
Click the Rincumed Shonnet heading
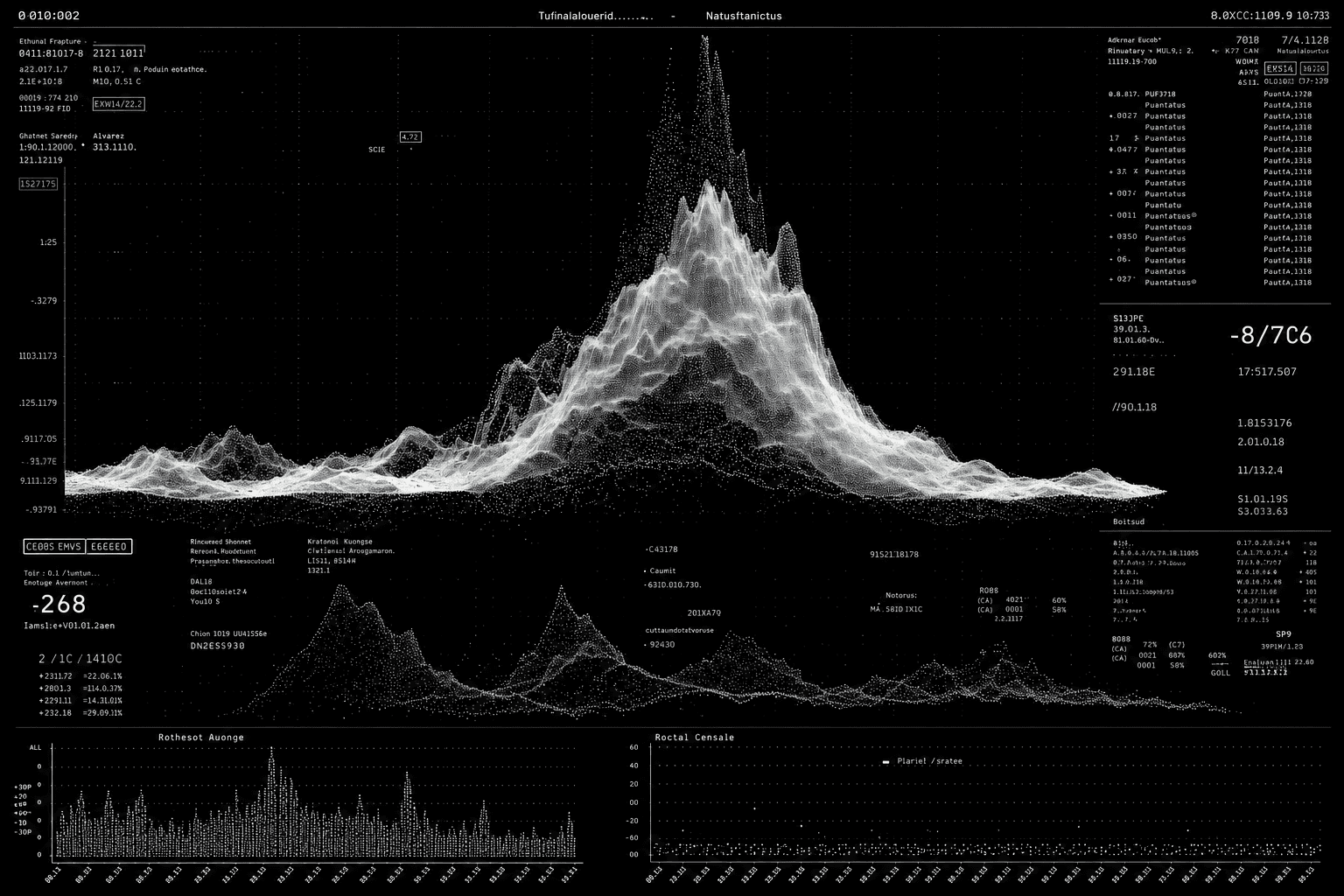point(220,542)
